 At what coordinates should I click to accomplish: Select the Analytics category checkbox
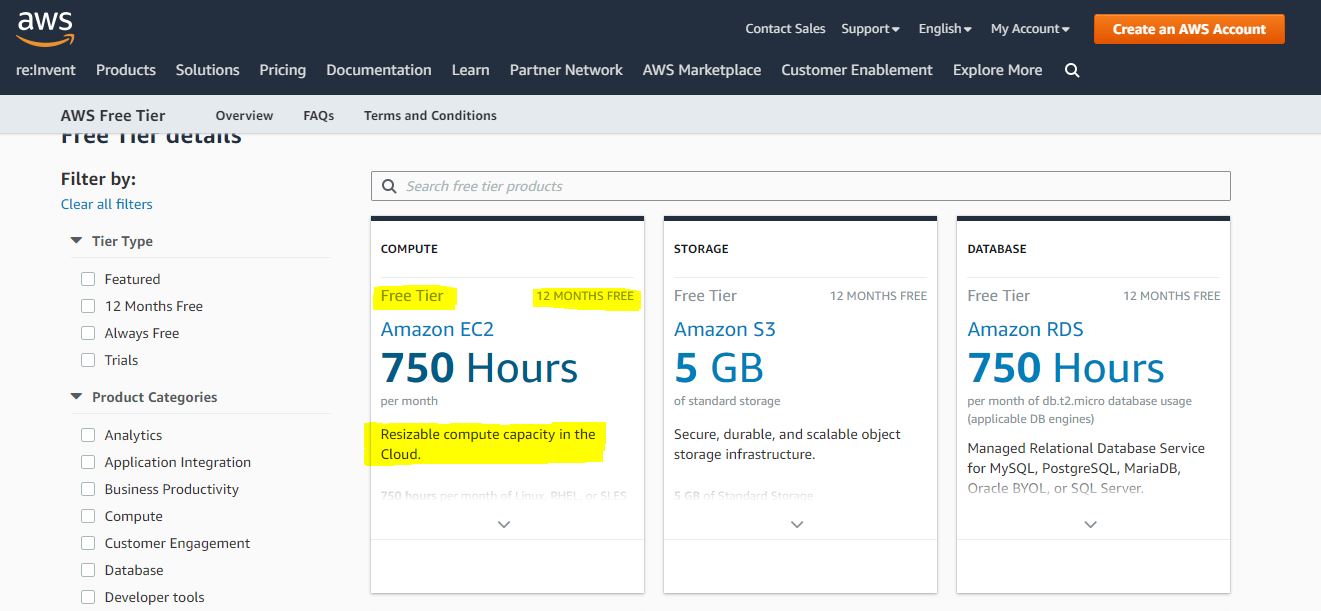pyautogui.click(x=88, y=435)
